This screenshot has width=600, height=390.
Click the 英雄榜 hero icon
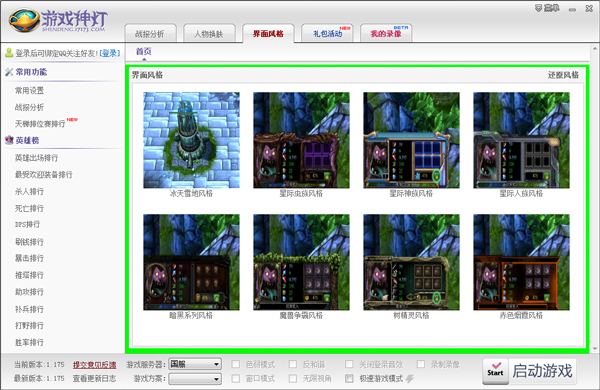tap(9, 140)
